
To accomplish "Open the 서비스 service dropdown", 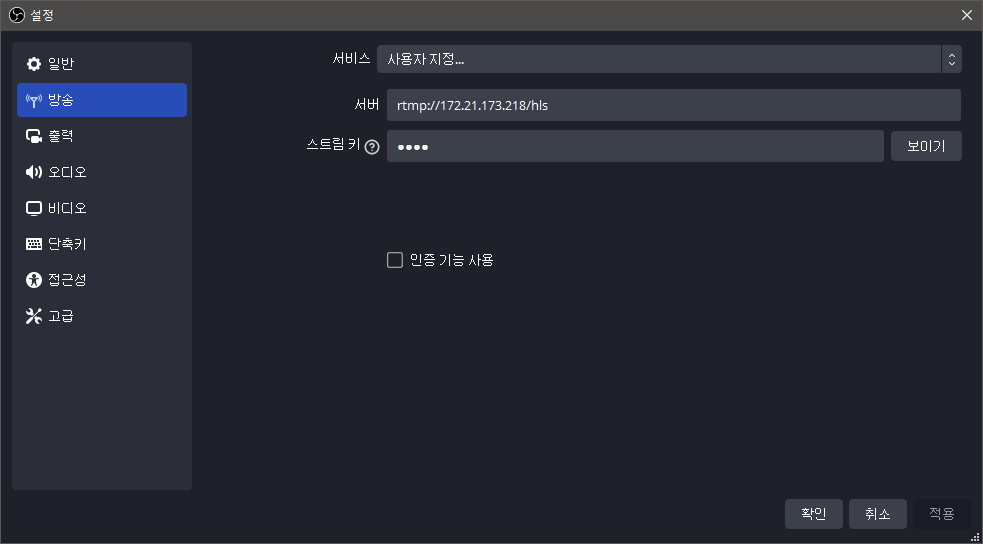I will [x=658, y=59].
